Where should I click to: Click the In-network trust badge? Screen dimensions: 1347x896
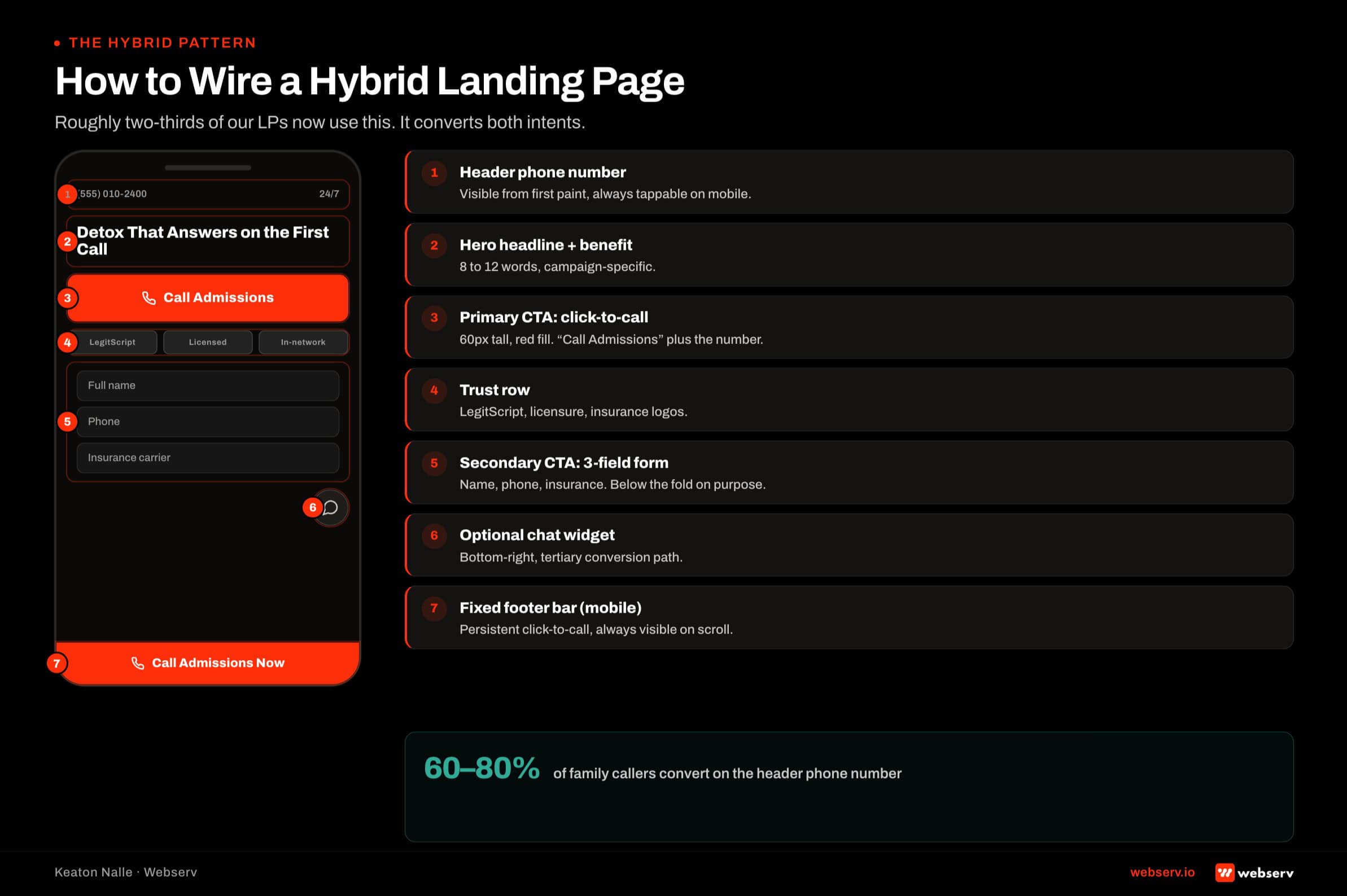[303, 342]
